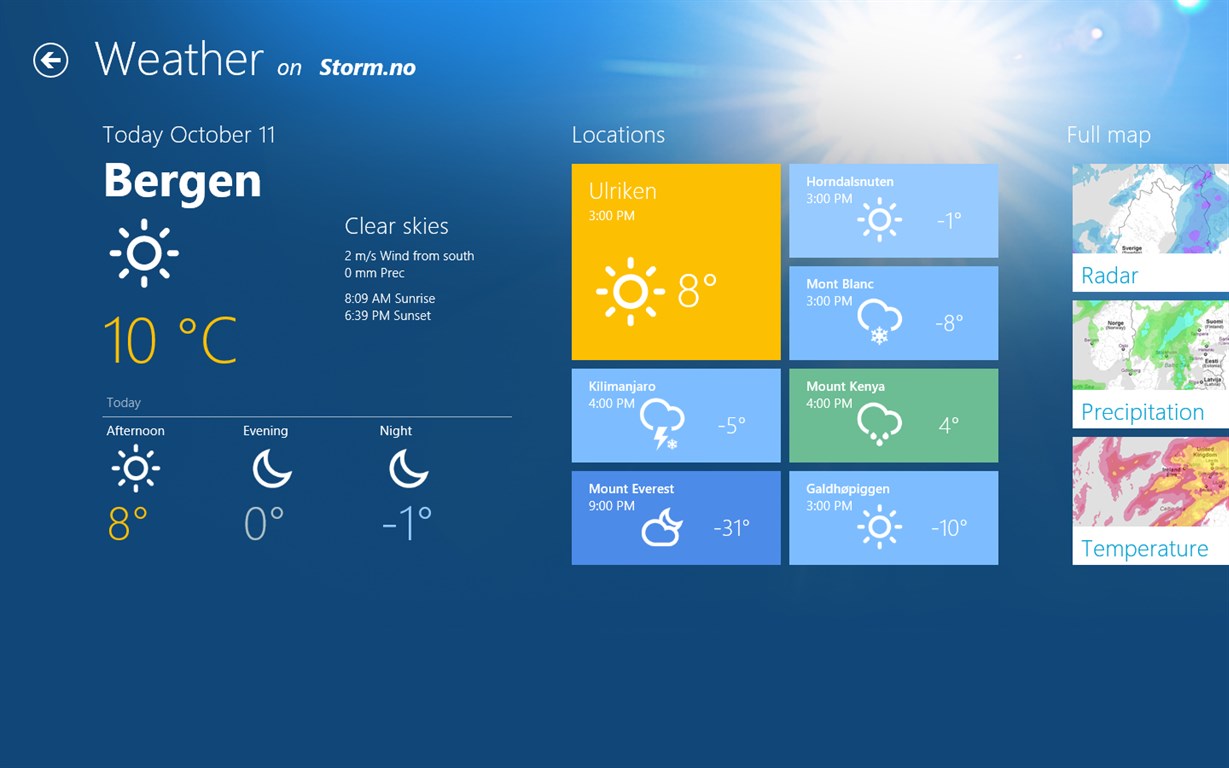Viewport: 1229px width, 768px height.
Task: Open the Mount Everest location tile
Action: [x=676, y=518]
